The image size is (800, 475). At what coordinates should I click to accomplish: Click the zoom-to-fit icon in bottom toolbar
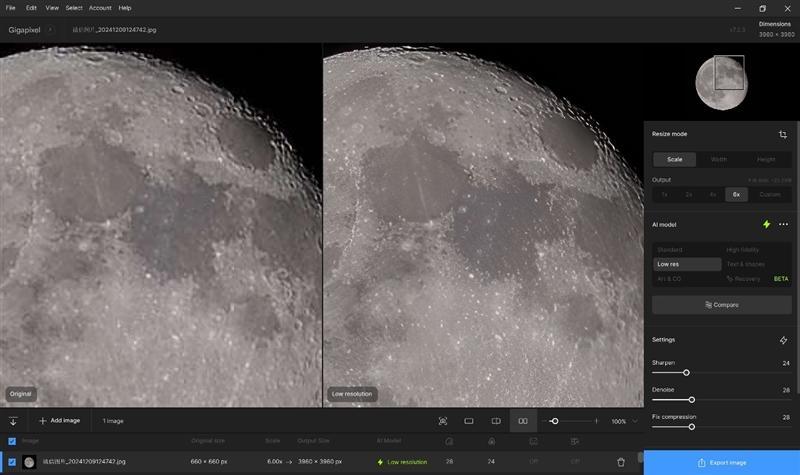[442, 421]
